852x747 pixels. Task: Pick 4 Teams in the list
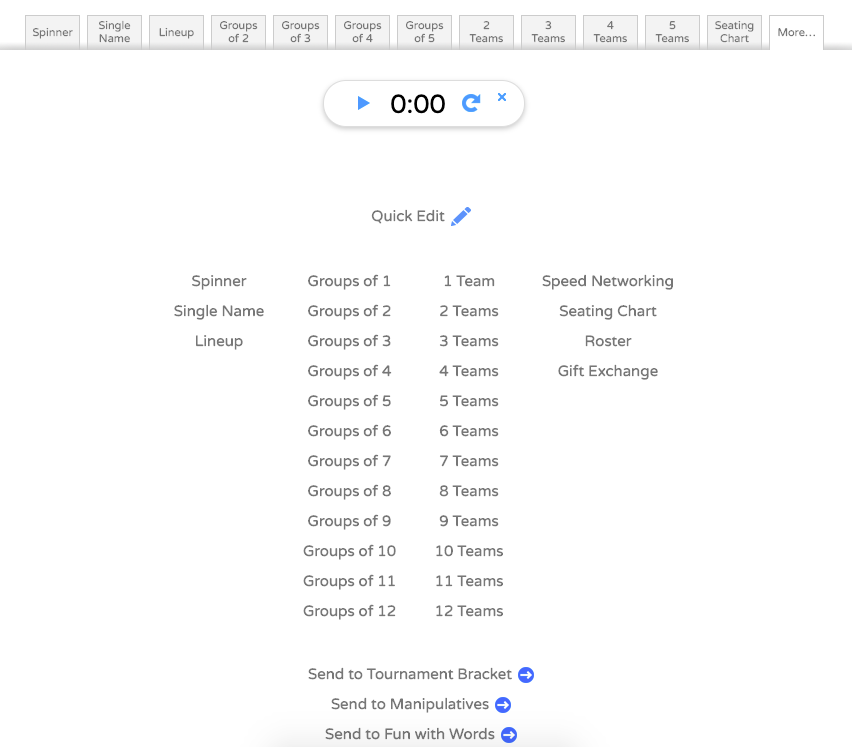[469, 371]
